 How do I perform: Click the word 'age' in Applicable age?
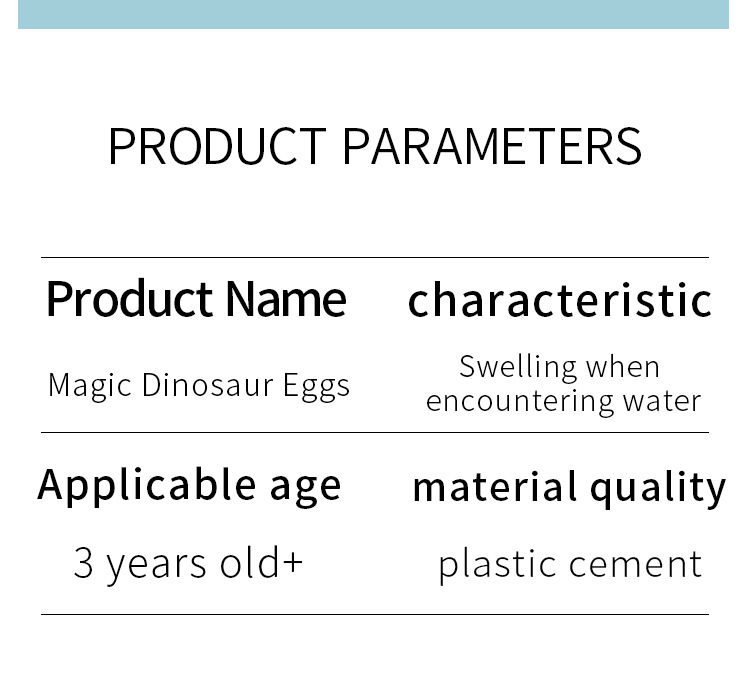[305, 487]
